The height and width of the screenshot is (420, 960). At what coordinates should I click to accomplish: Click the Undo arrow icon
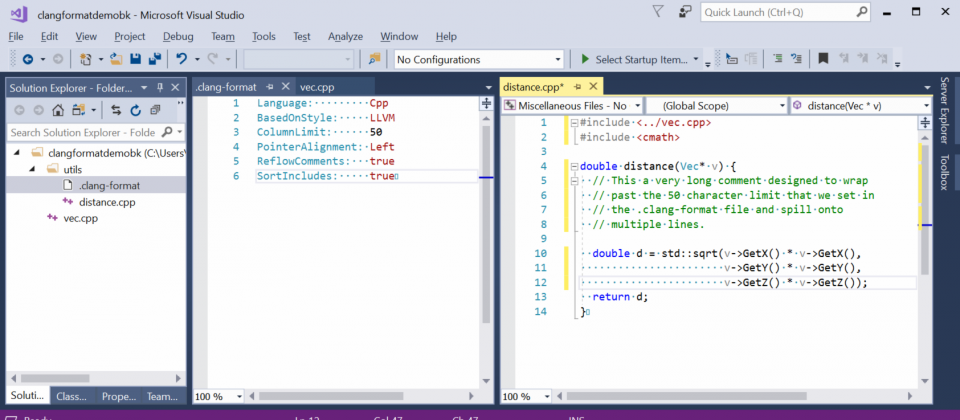[181, 59]
